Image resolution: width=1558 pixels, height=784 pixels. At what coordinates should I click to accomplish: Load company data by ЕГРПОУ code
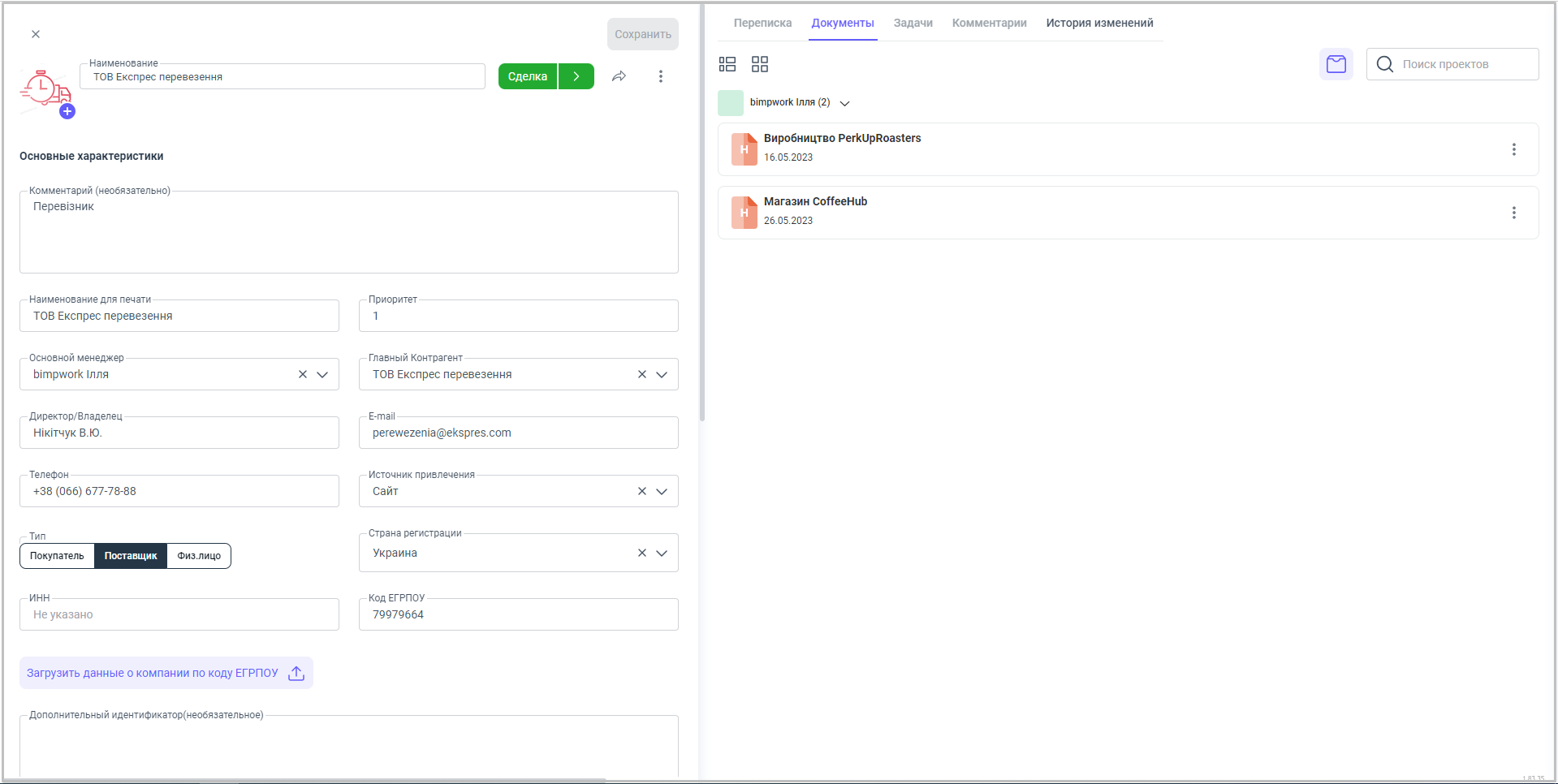166,673
